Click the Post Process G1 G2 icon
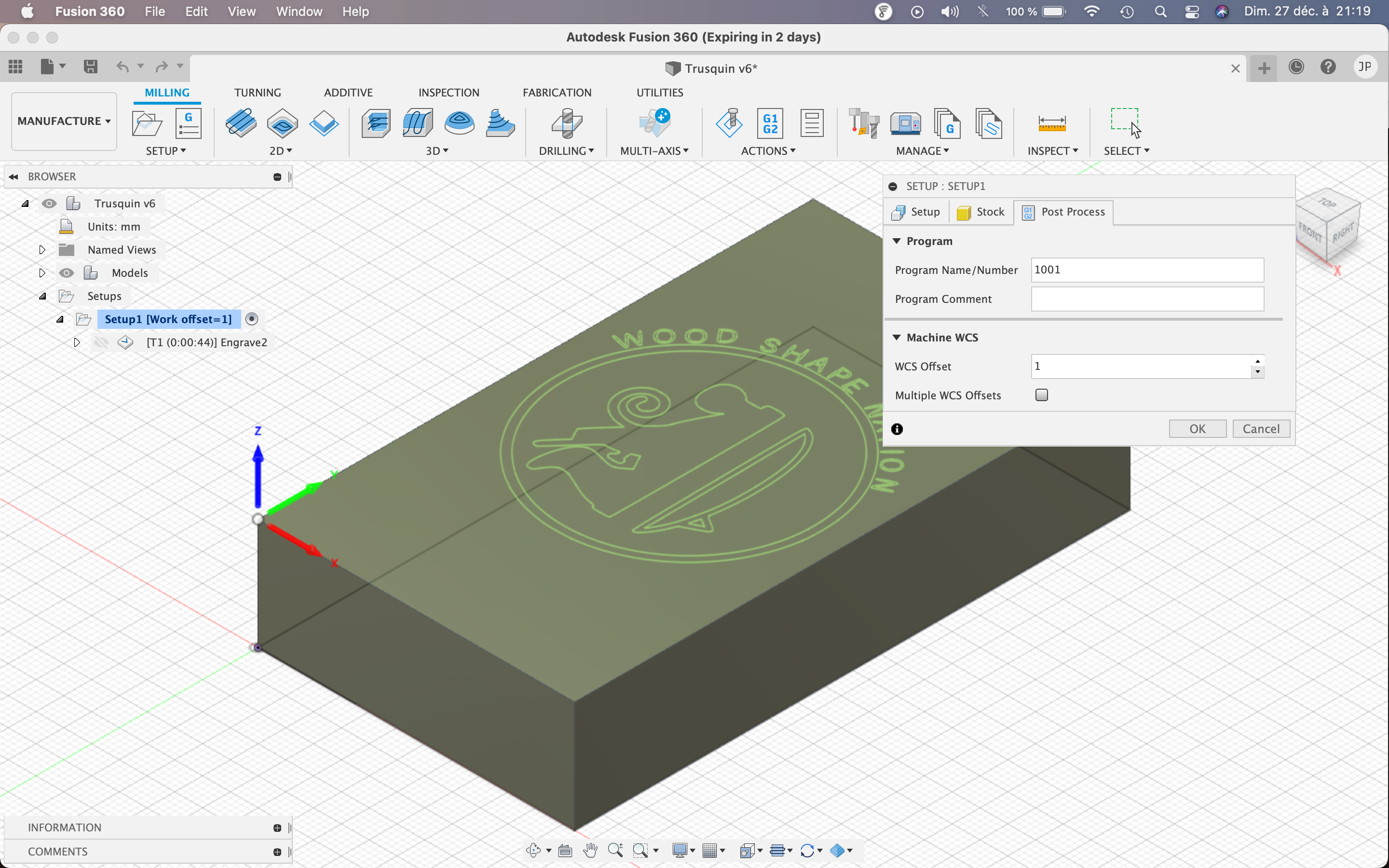This screenshot has height=868, width=1389. click(770, 123)
